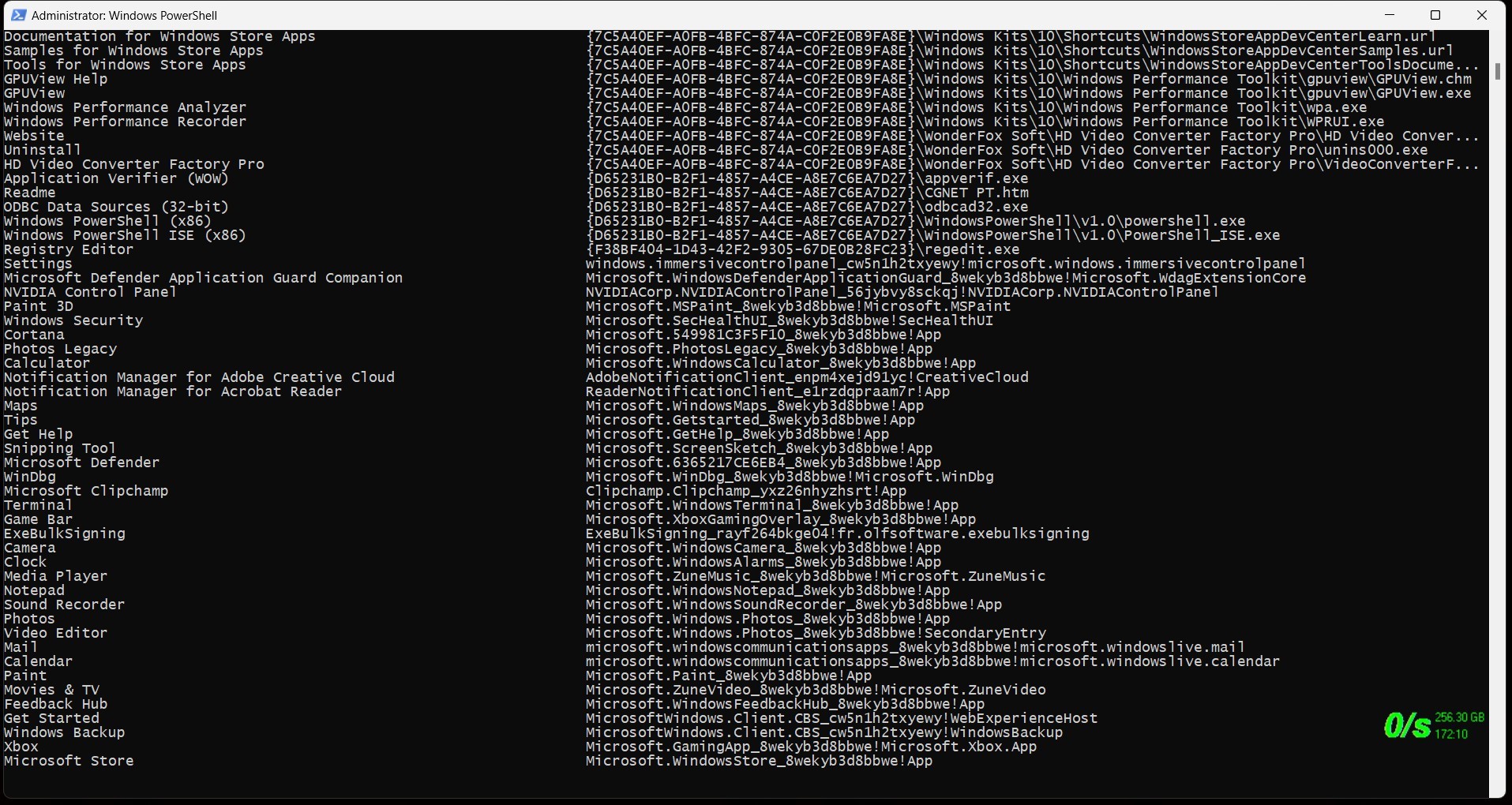Select the Microsoft.WindowsStore AppID text
Screen dimensions: 1512x805
pyautogui.click(x=760, y=761)
